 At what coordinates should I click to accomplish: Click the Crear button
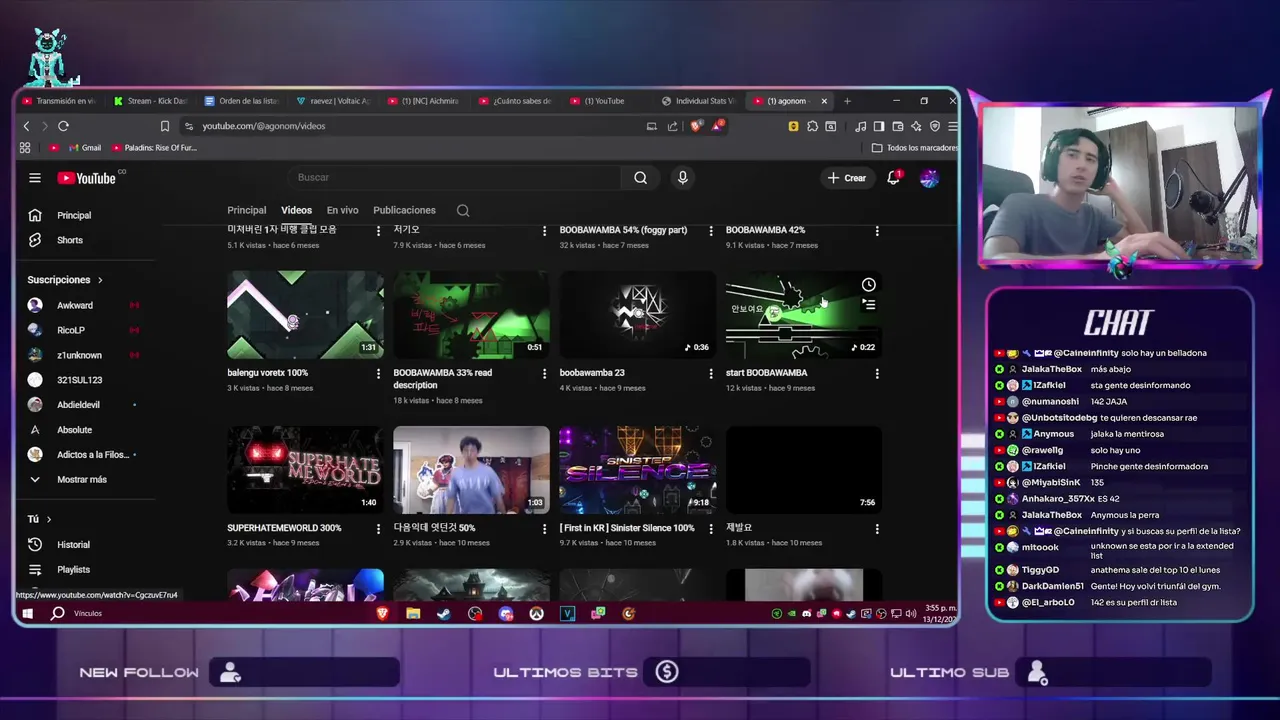(x=846, y=178)
